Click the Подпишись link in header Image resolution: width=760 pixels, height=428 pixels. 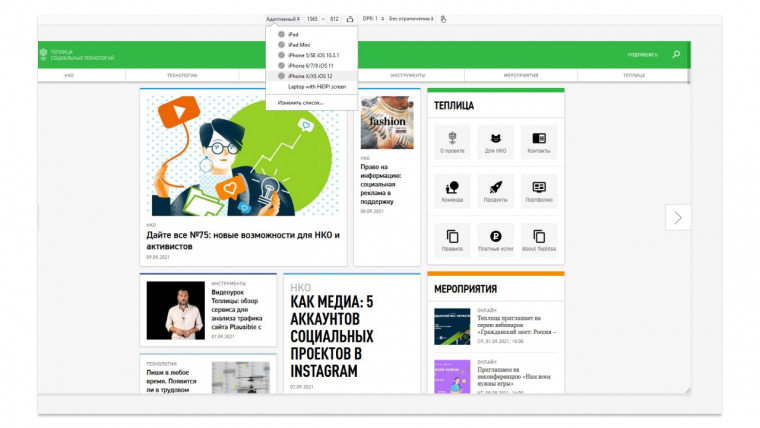tap(641, 54)
